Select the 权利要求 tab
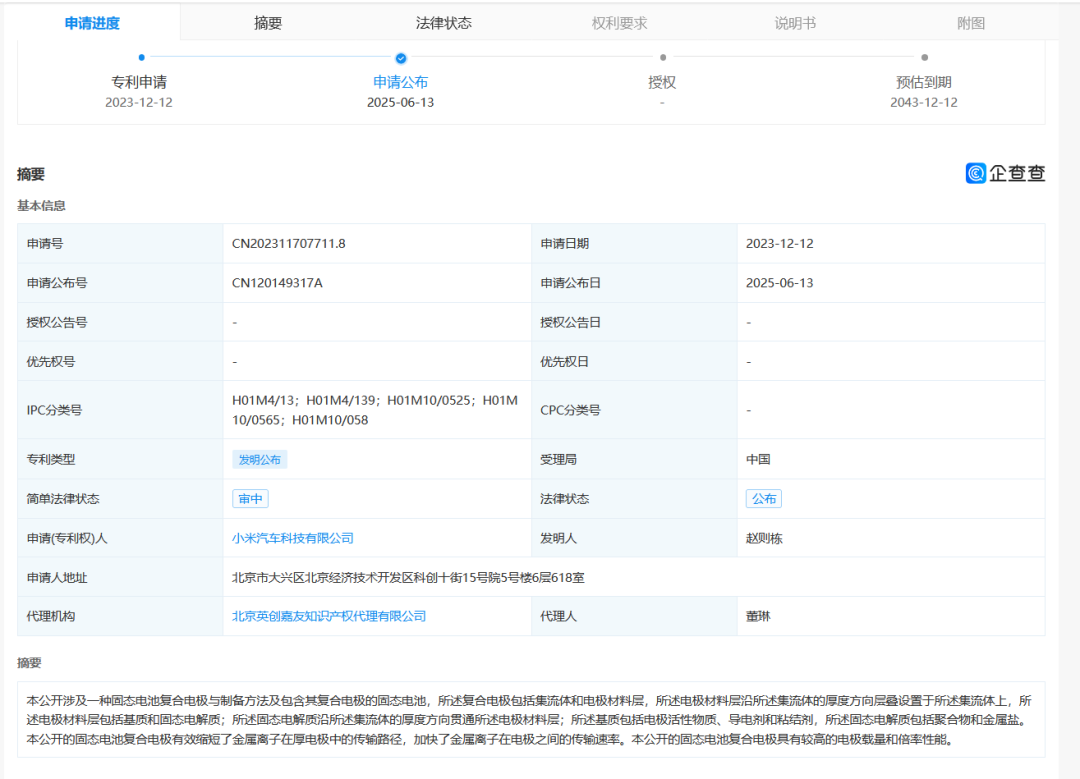The height and width of the screenshot is (779, 1080). [619, 23]
